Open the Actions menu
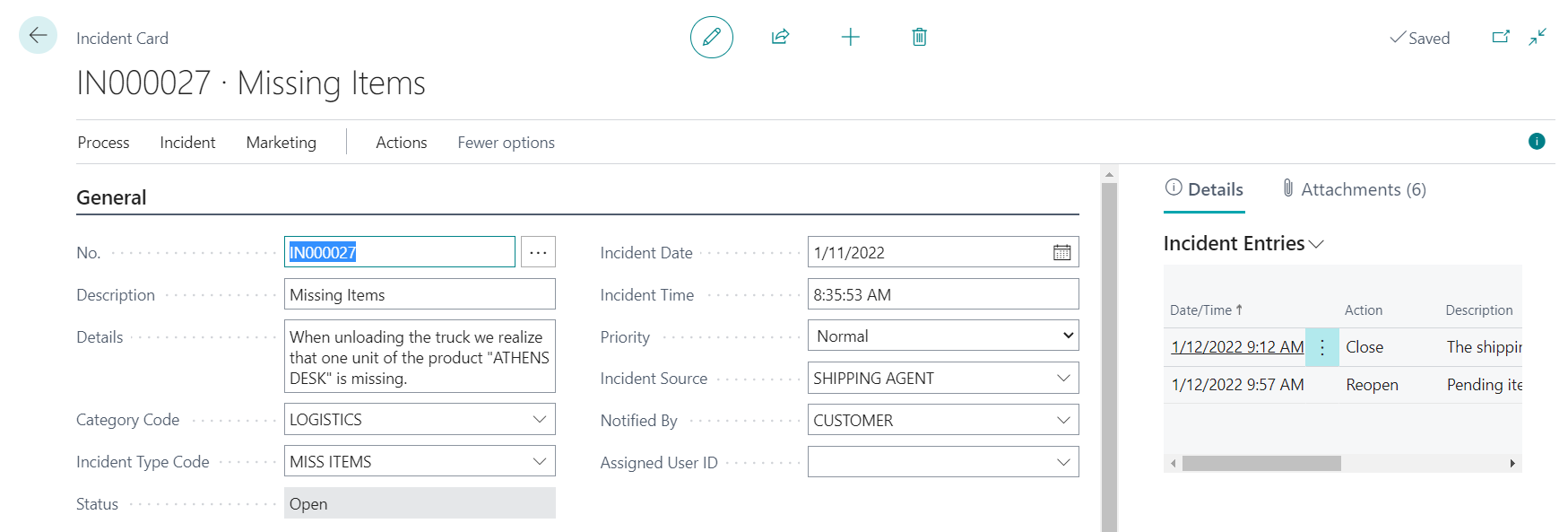1568x532 pixels. [402, 143]
